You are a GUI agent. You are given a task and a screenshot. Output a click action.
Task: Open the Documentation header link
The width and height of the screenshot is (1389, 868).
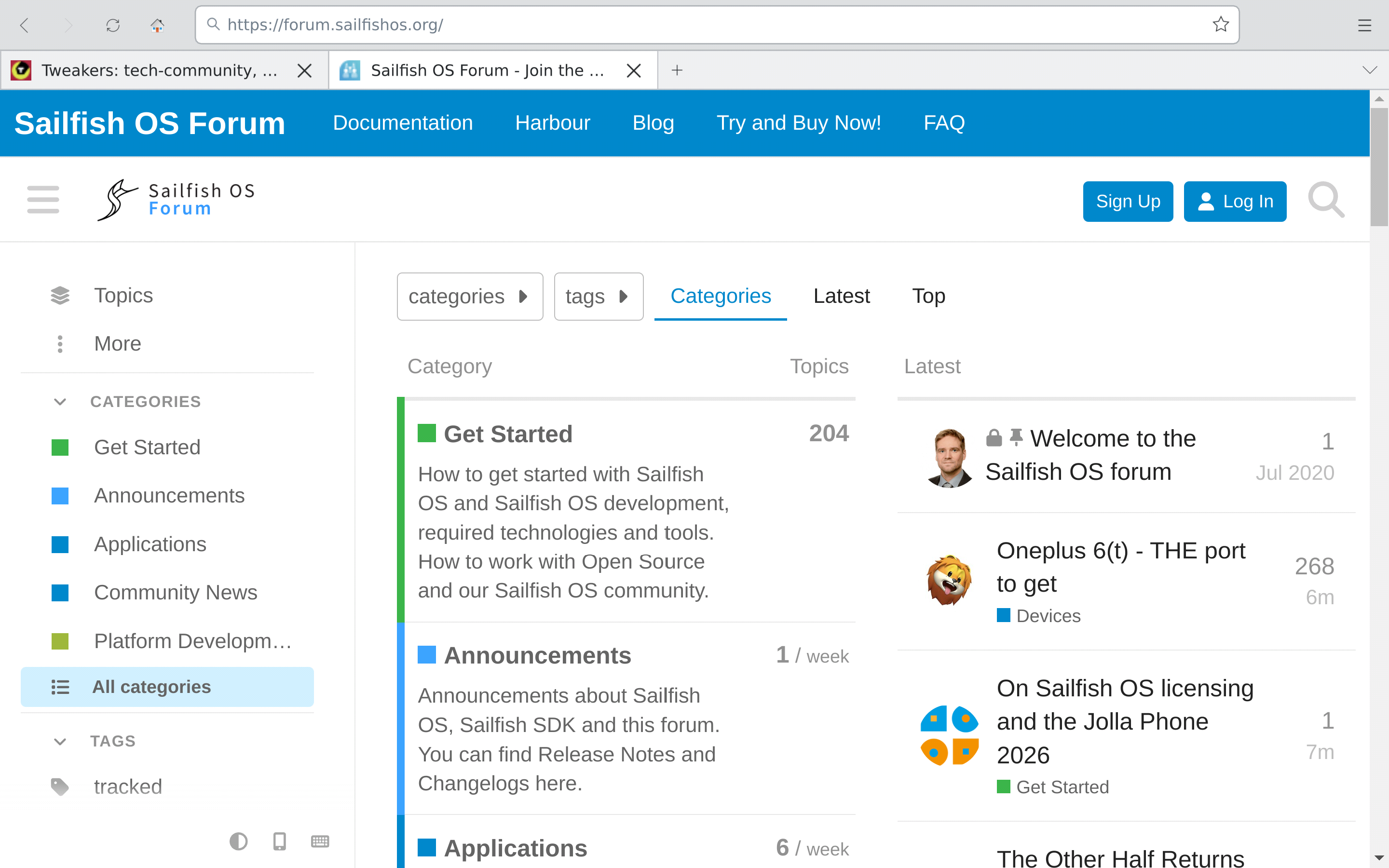tap(402, 123)
